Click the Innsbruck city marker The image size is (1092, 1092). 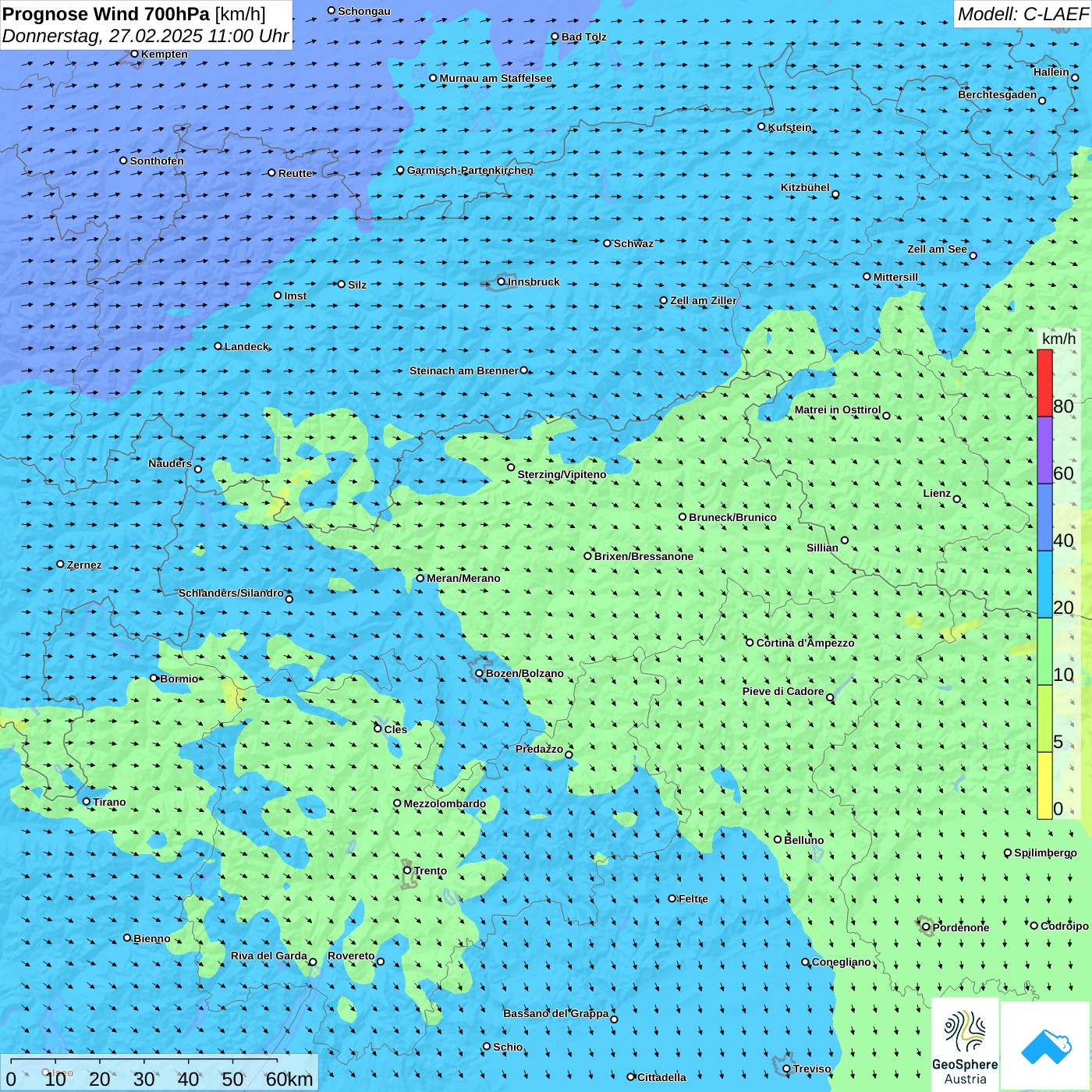[501, 282]
